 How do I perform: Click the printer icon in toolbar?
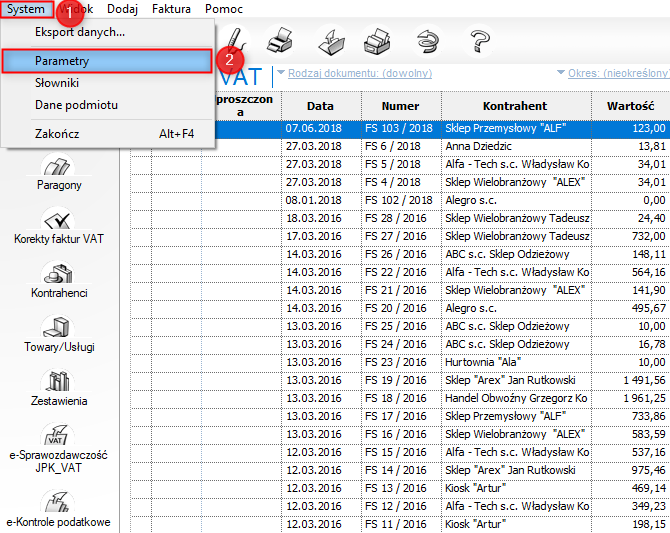(280, 41)
